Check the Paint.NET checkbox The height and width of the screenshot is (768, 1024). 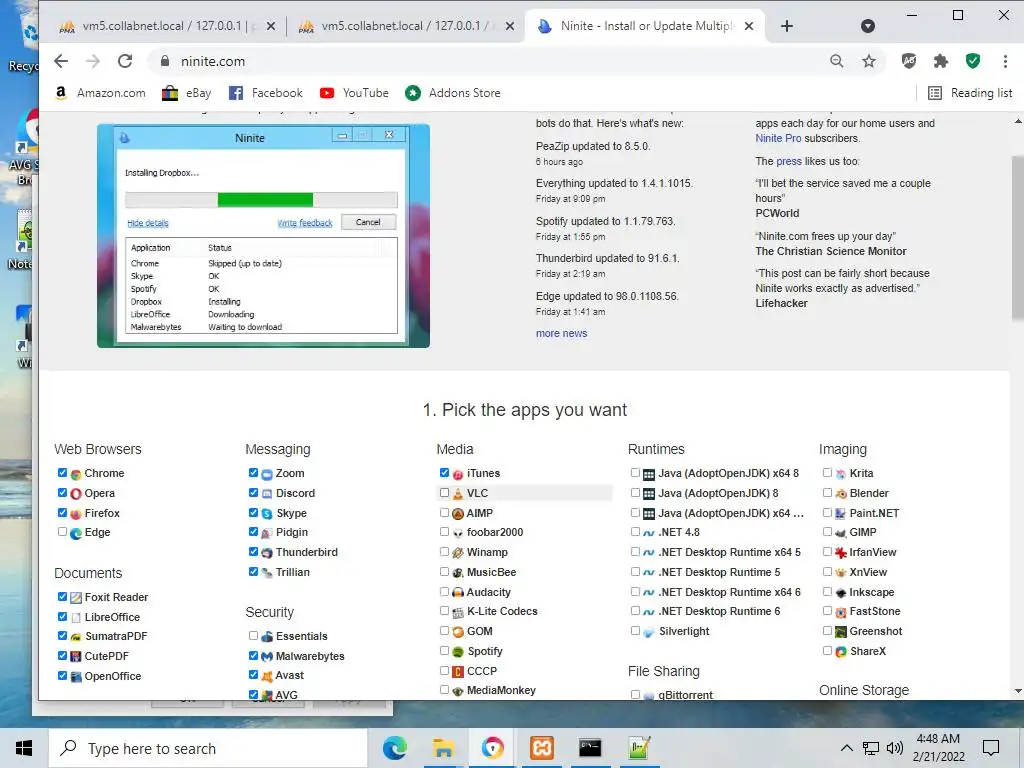[827, 513]
